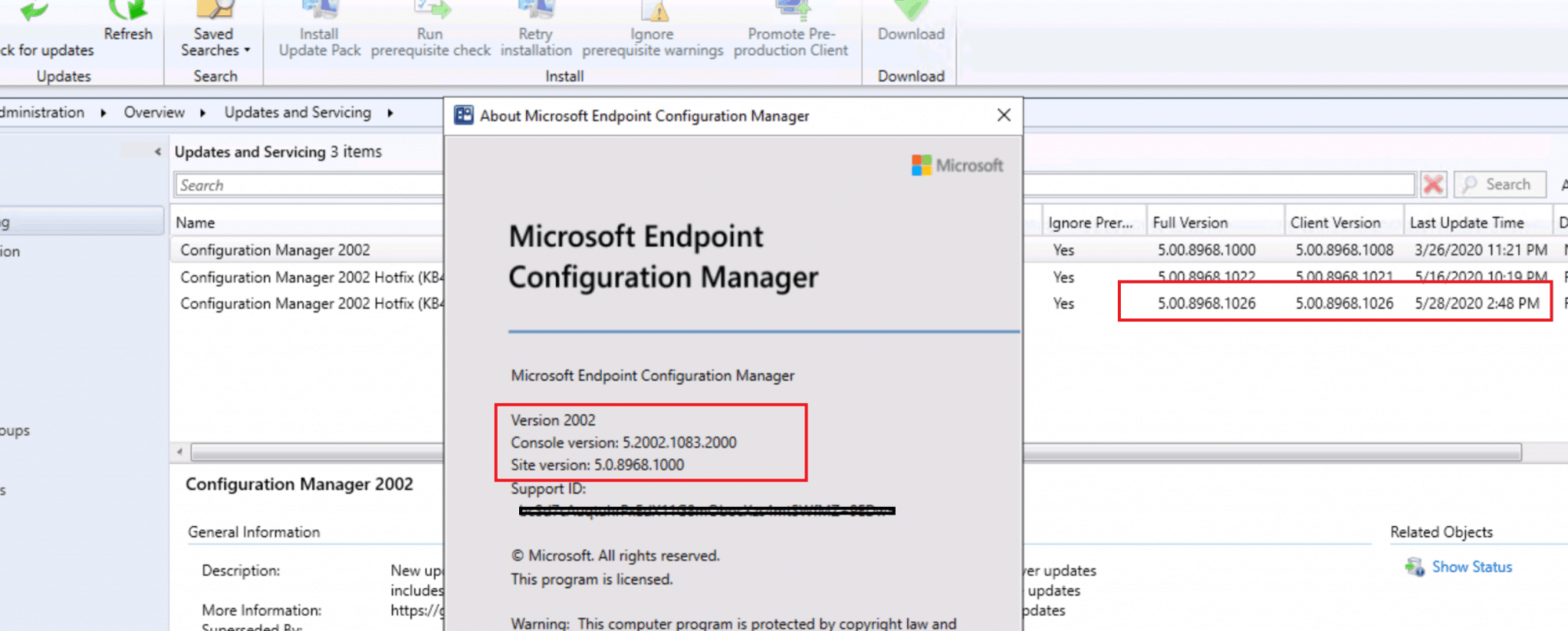Image resolution: width=1568 pixels, height=631 pixels.
Task: Click scrollbar left arrow
Action: (180, 451)
